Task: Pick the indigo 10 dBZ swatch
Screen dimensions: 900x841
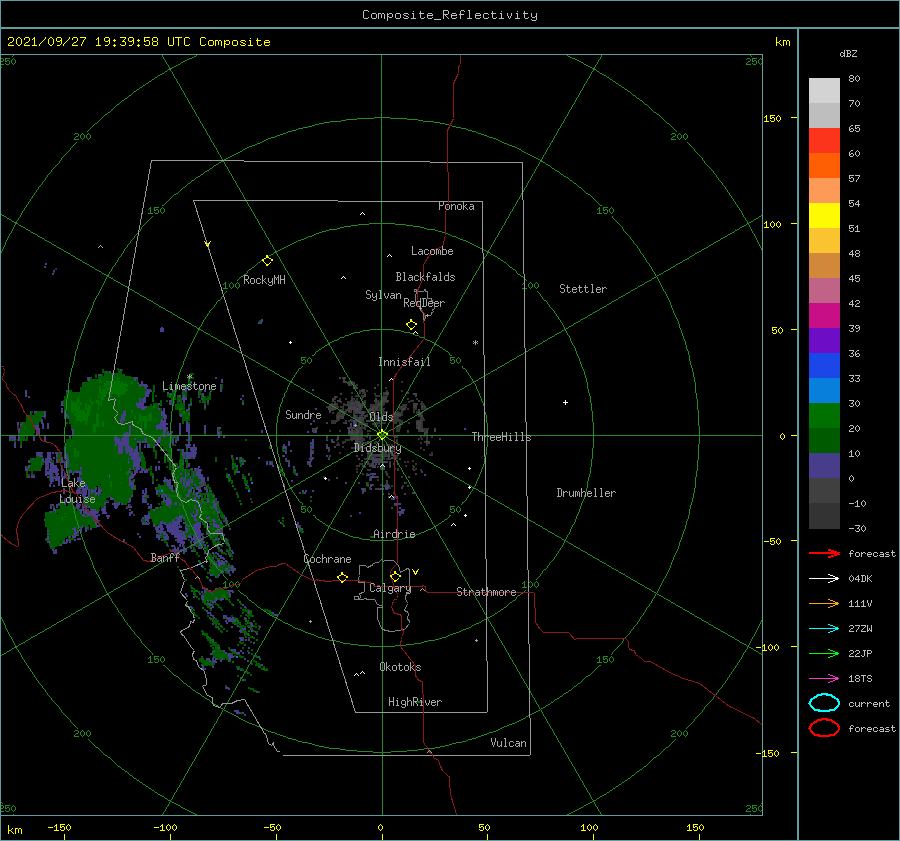Action: [824, 466]
